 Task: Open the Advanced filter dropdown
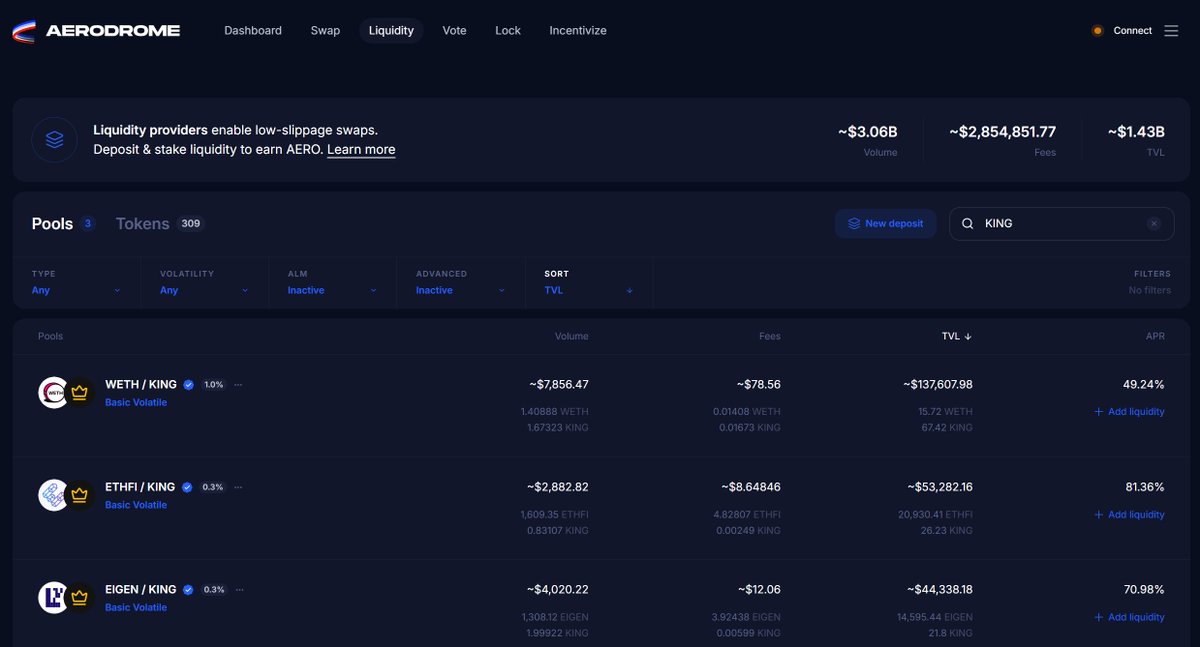460,290
